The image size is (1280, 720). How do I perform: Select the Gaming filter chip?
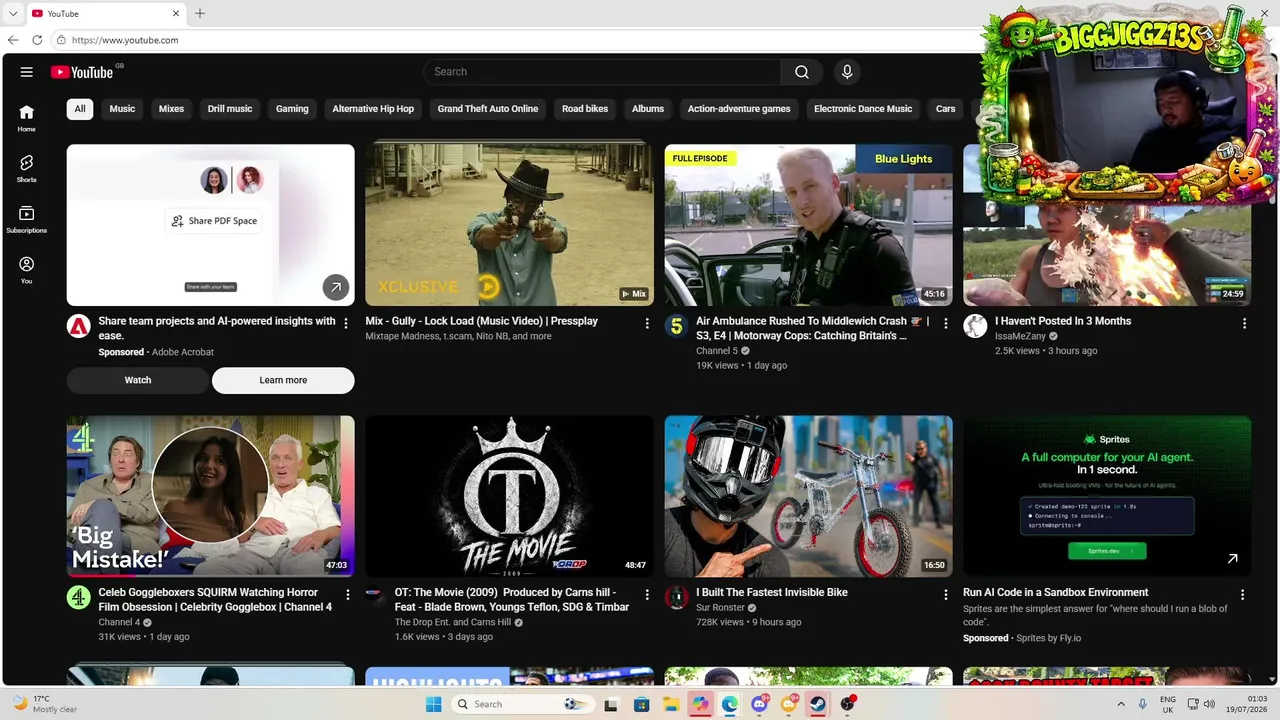point(292,109)
